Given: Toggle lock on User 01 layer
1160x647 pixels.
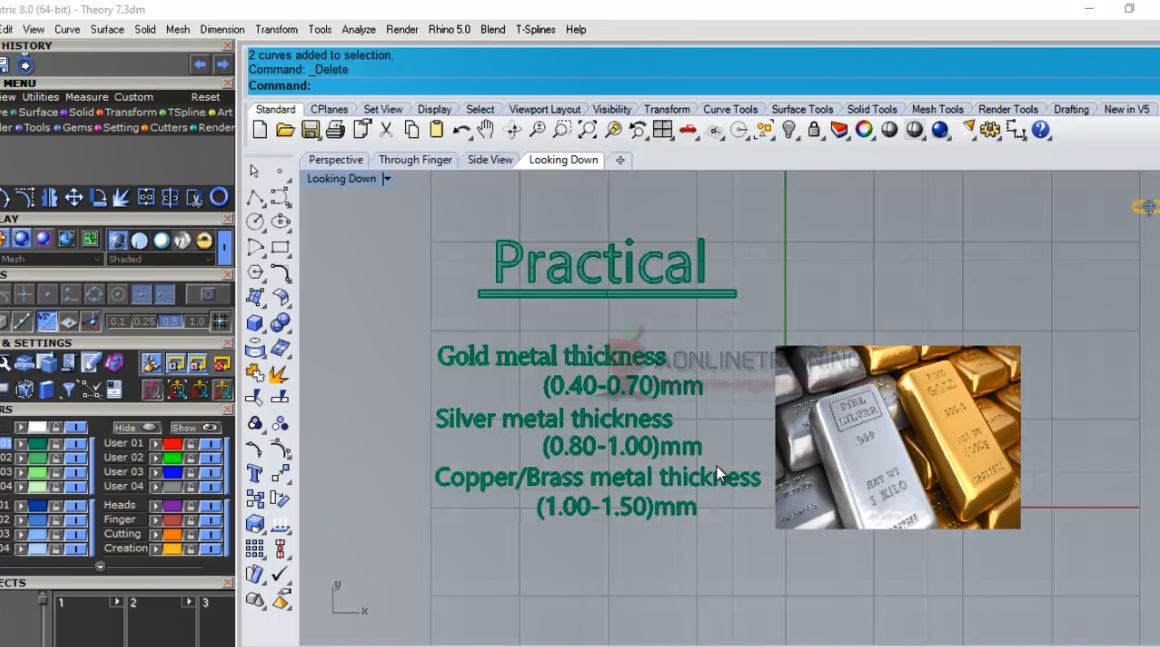Looking at the screenshot, I should click(x=190, y=444).
